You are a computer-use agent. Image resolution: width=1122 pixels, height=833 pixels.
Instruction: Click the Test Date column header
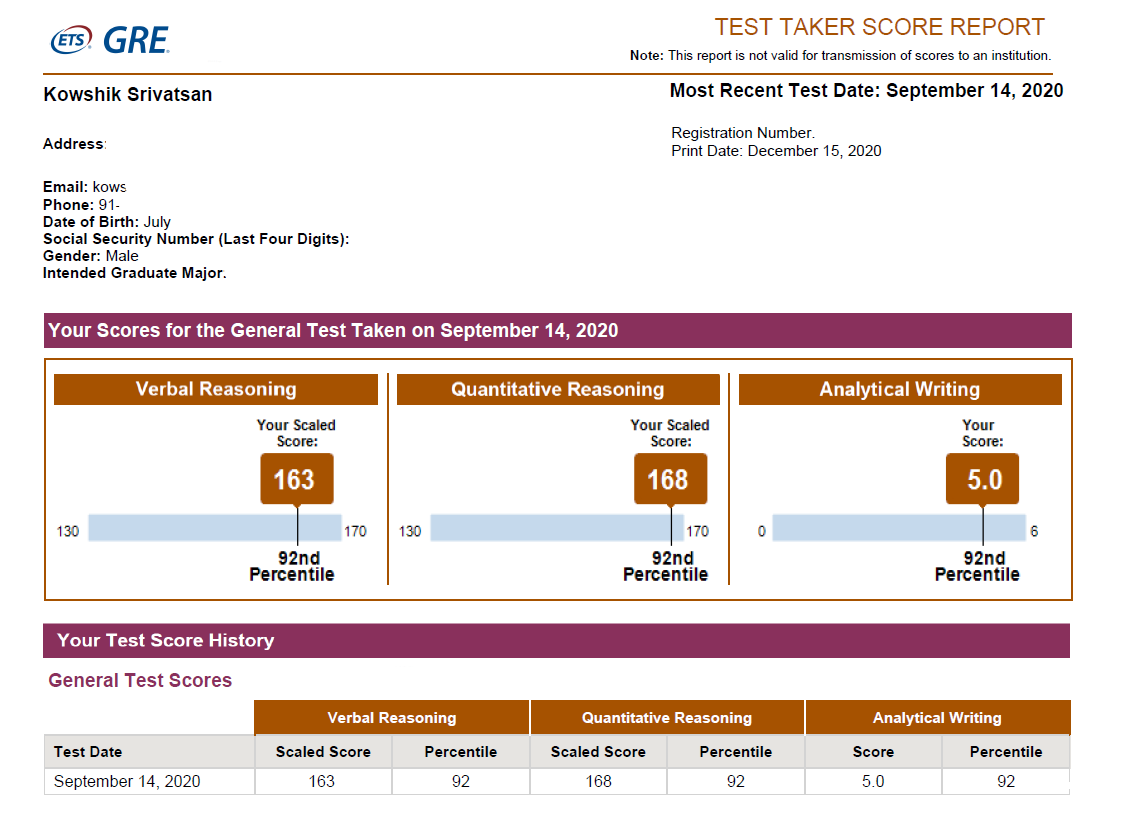tap(149, 752)
